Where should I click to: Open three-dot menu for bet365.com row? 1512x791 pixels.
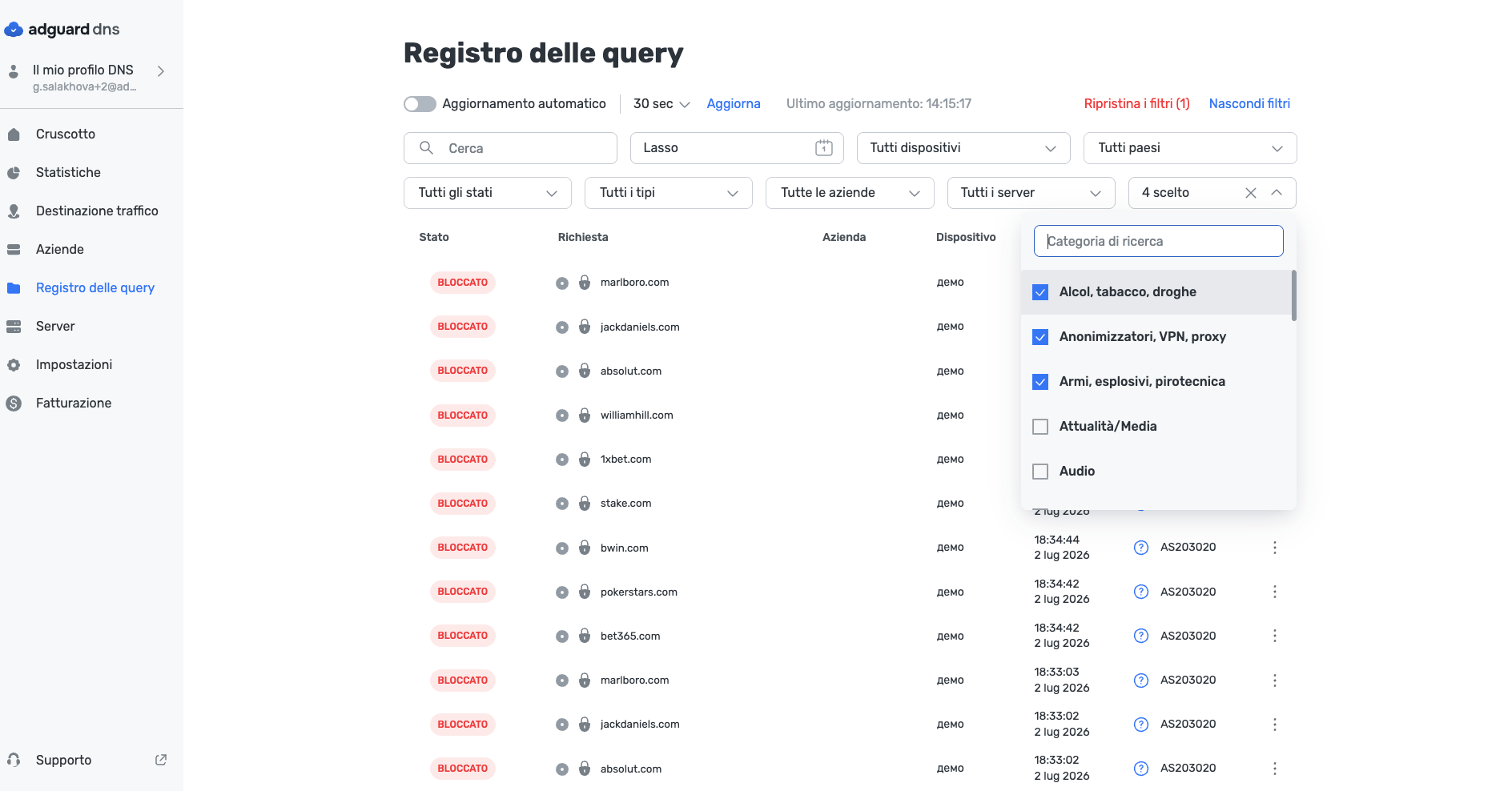coord(1275,636)
